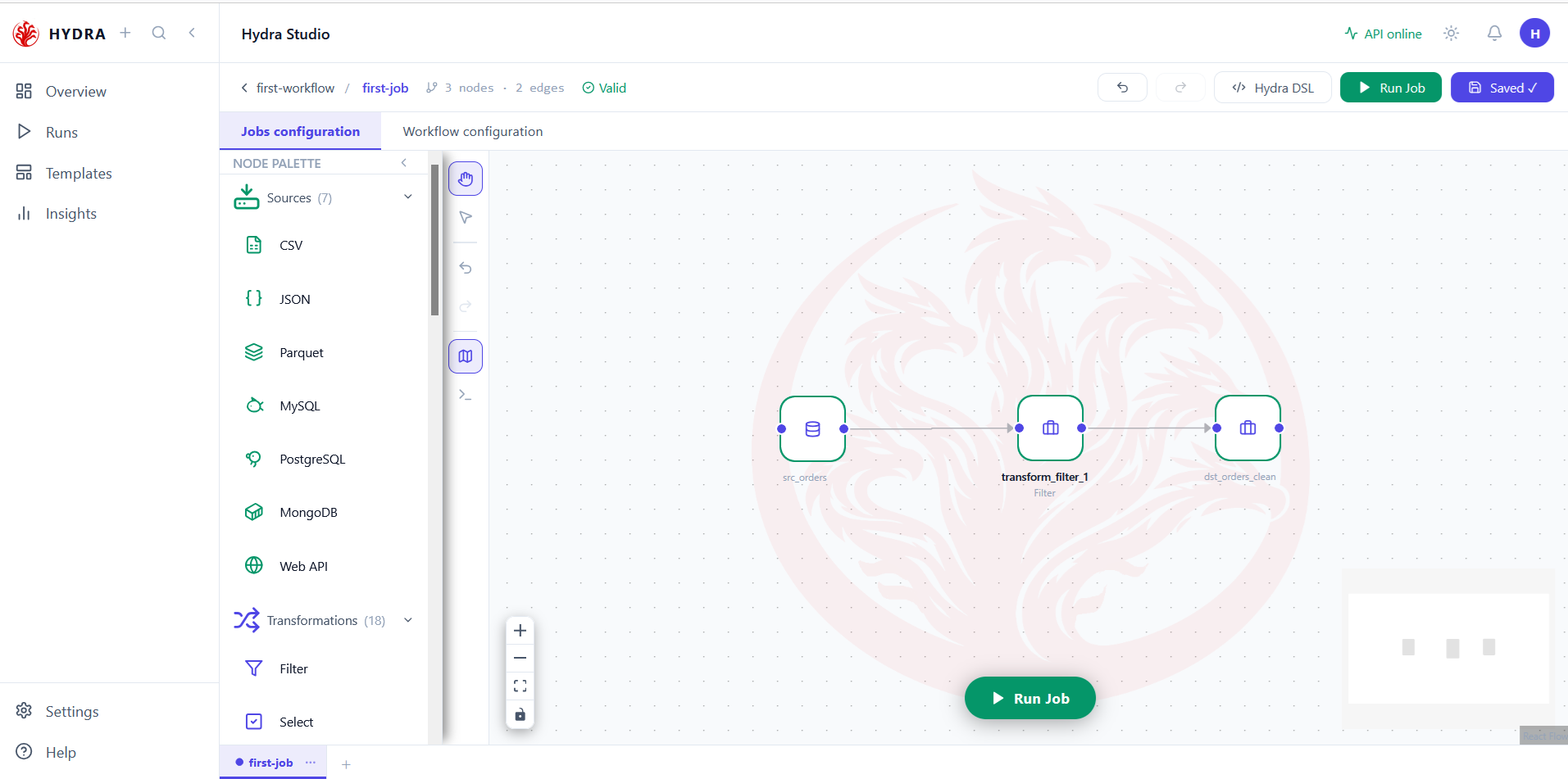Open the console terminal icon
Screen dimensions: 1568x779
pyautogui.click(x=466, y=395)
